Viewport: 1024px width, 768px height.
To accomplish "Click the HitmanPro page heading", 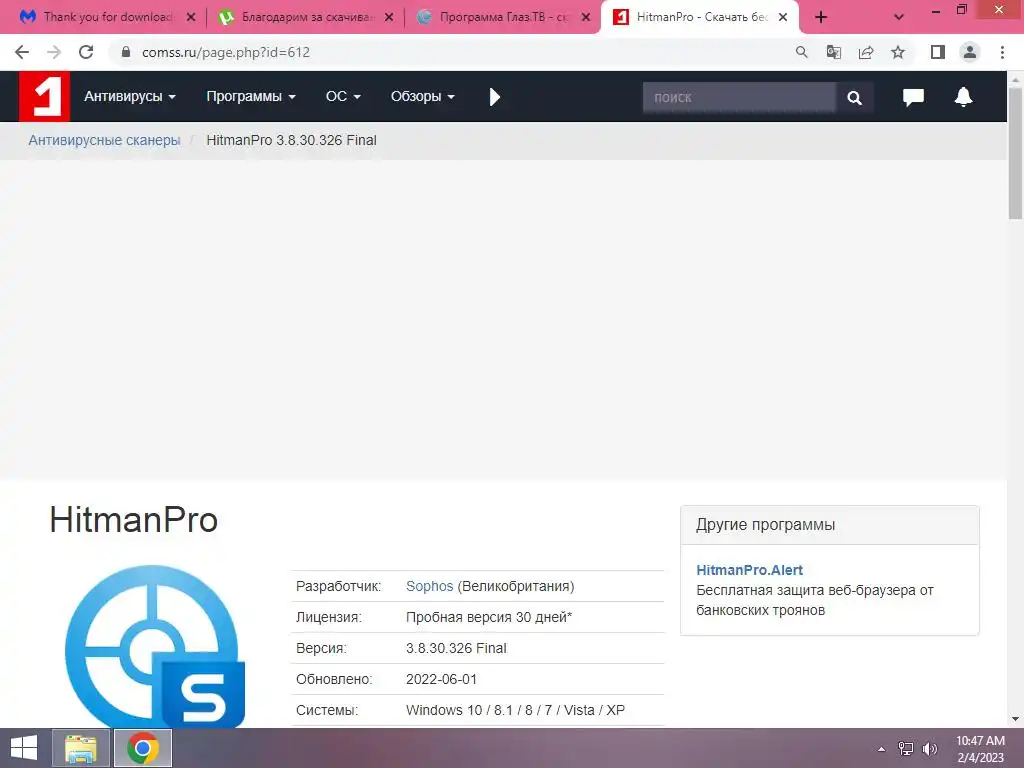I will [134, 520].
